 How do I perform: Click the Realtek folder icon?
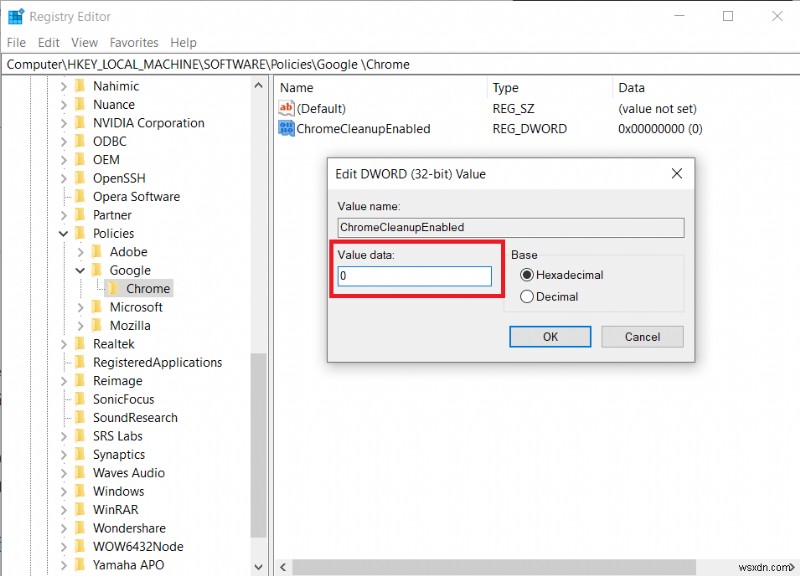tap(80, 343)
